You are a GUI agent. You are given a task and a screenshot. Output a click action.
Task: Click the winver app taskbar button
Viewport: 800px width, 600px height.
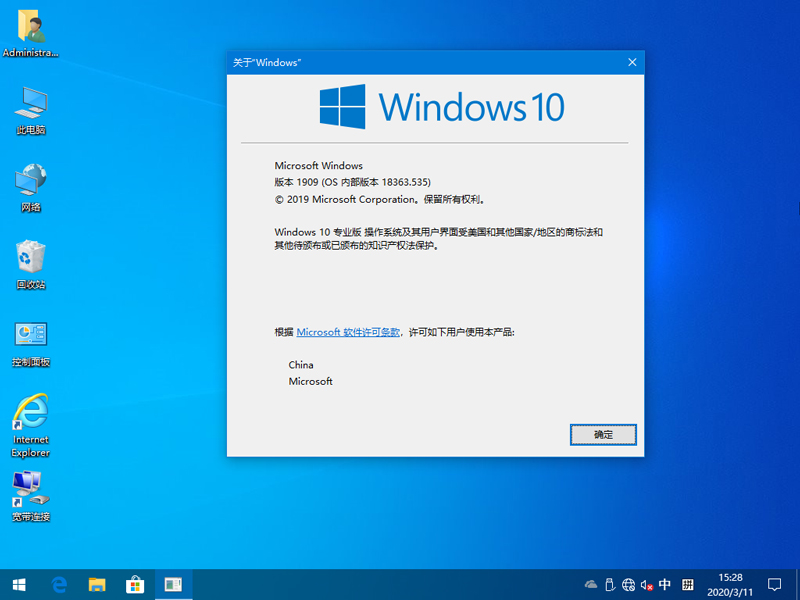pyautogui.click(x=173, y=585)
